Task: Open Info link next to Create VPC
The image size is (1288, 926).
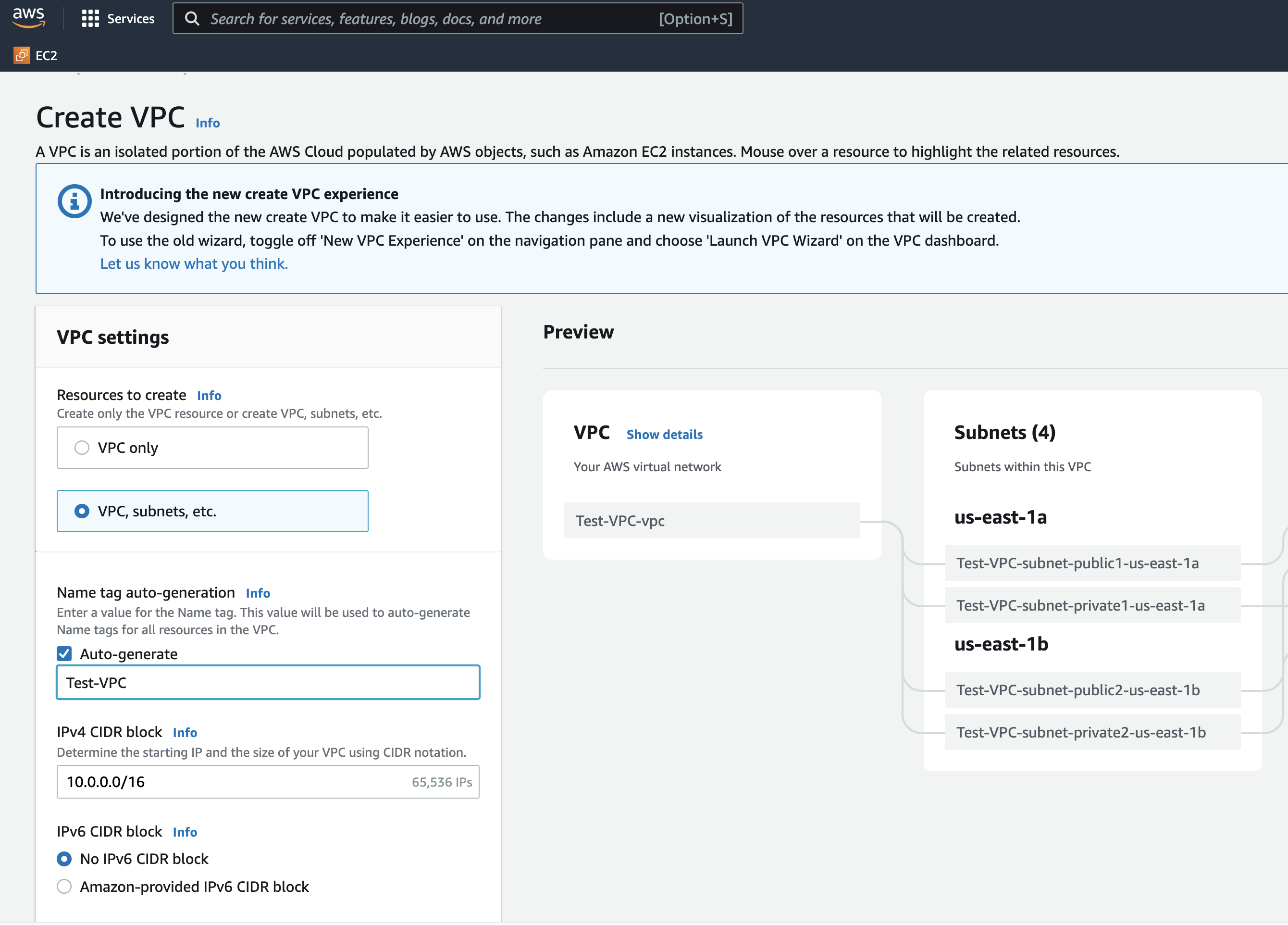Action: click(207, 123)
